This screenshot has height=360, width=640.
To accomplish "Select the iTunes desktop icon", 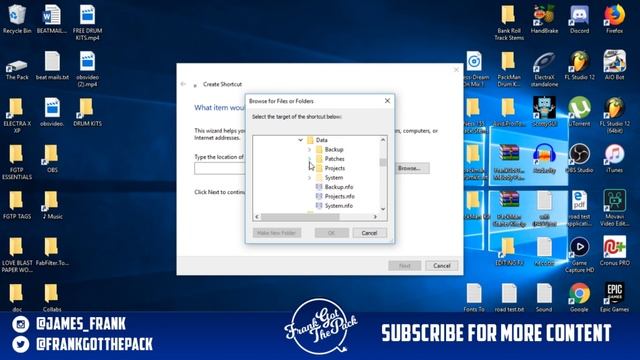I will pyautogui.click(x=614, y=158).
